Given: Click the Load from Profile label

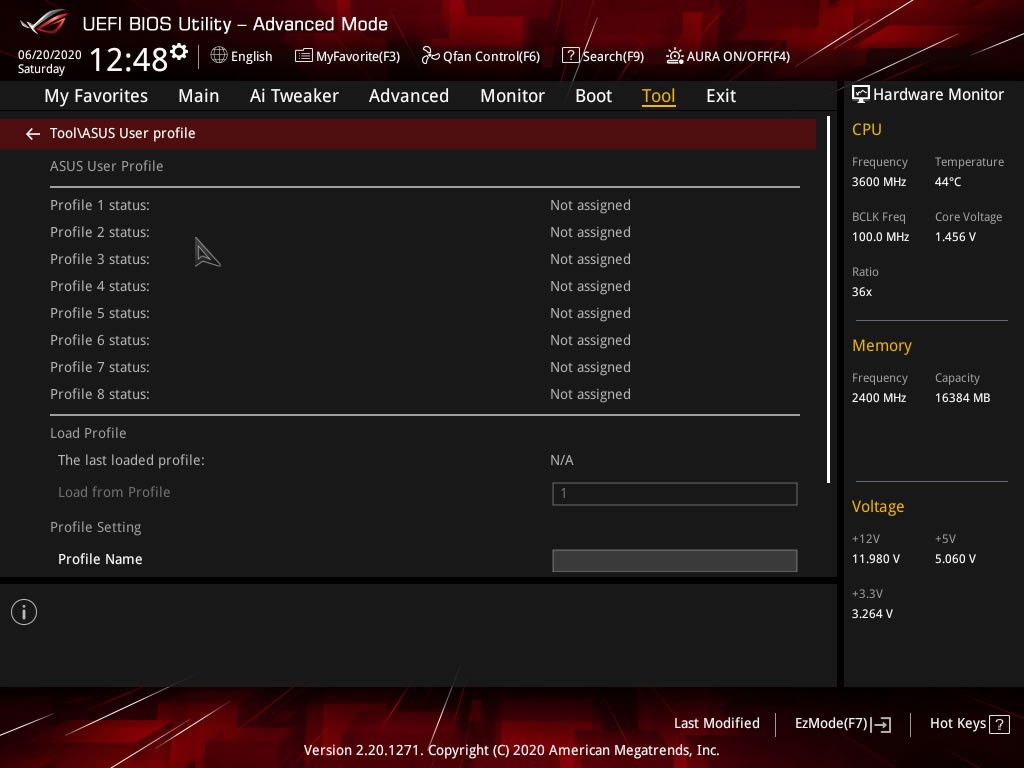Looking at the screenshot, I should click(114, 492).
